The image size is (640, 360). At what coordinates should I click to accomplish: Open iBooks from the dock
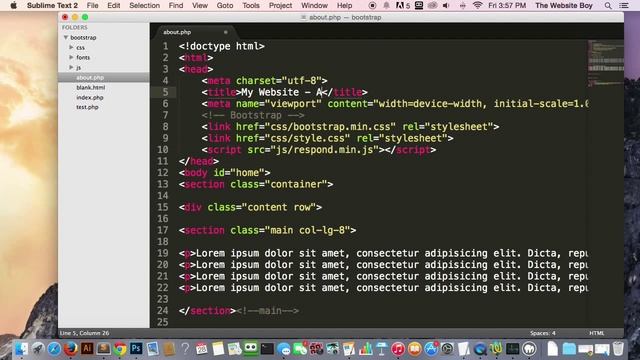coord(414,349)
